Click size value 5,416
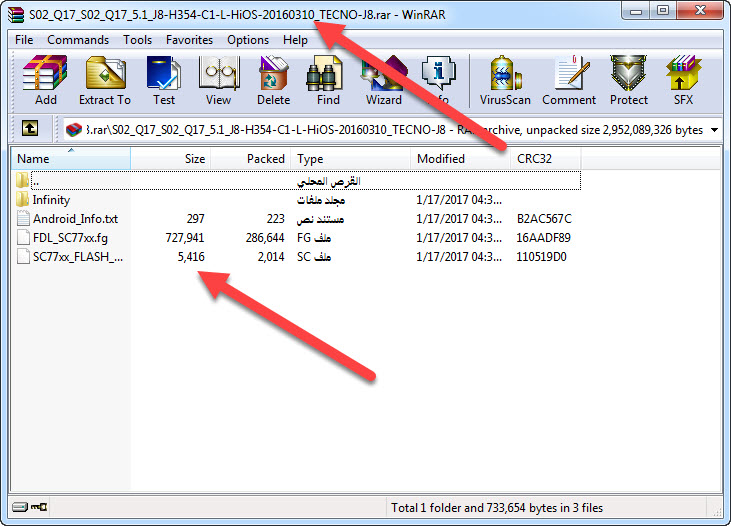This screenshot has width=731, height=526. (x=191, y=257)
